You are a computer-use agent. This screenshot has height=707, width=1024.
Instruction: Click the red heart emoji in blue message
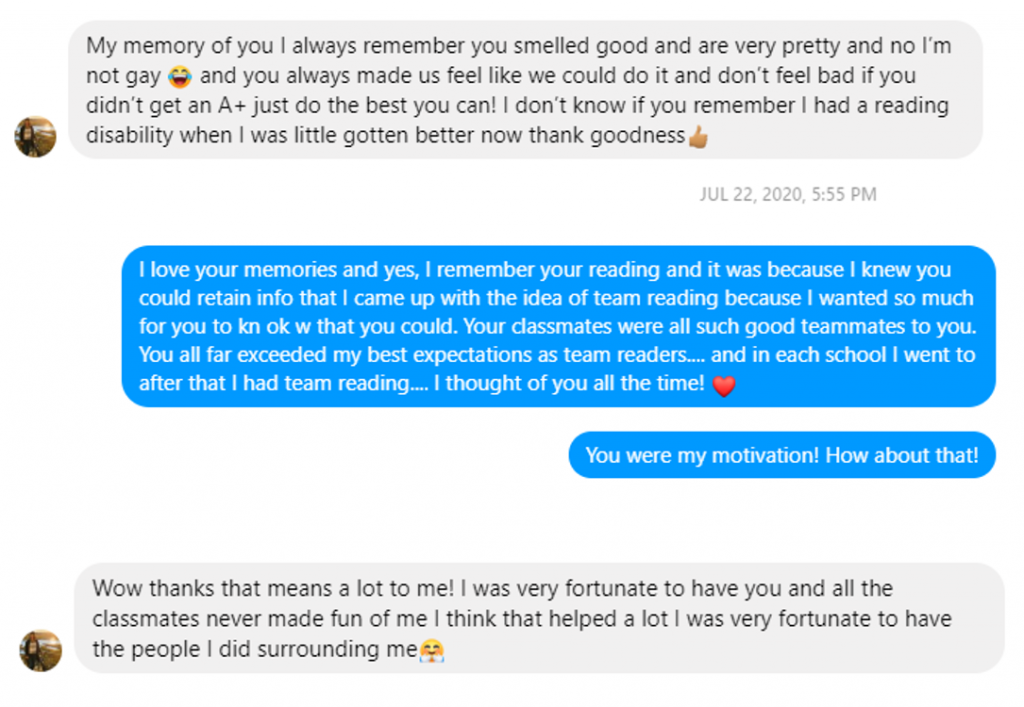pos(724,385)
